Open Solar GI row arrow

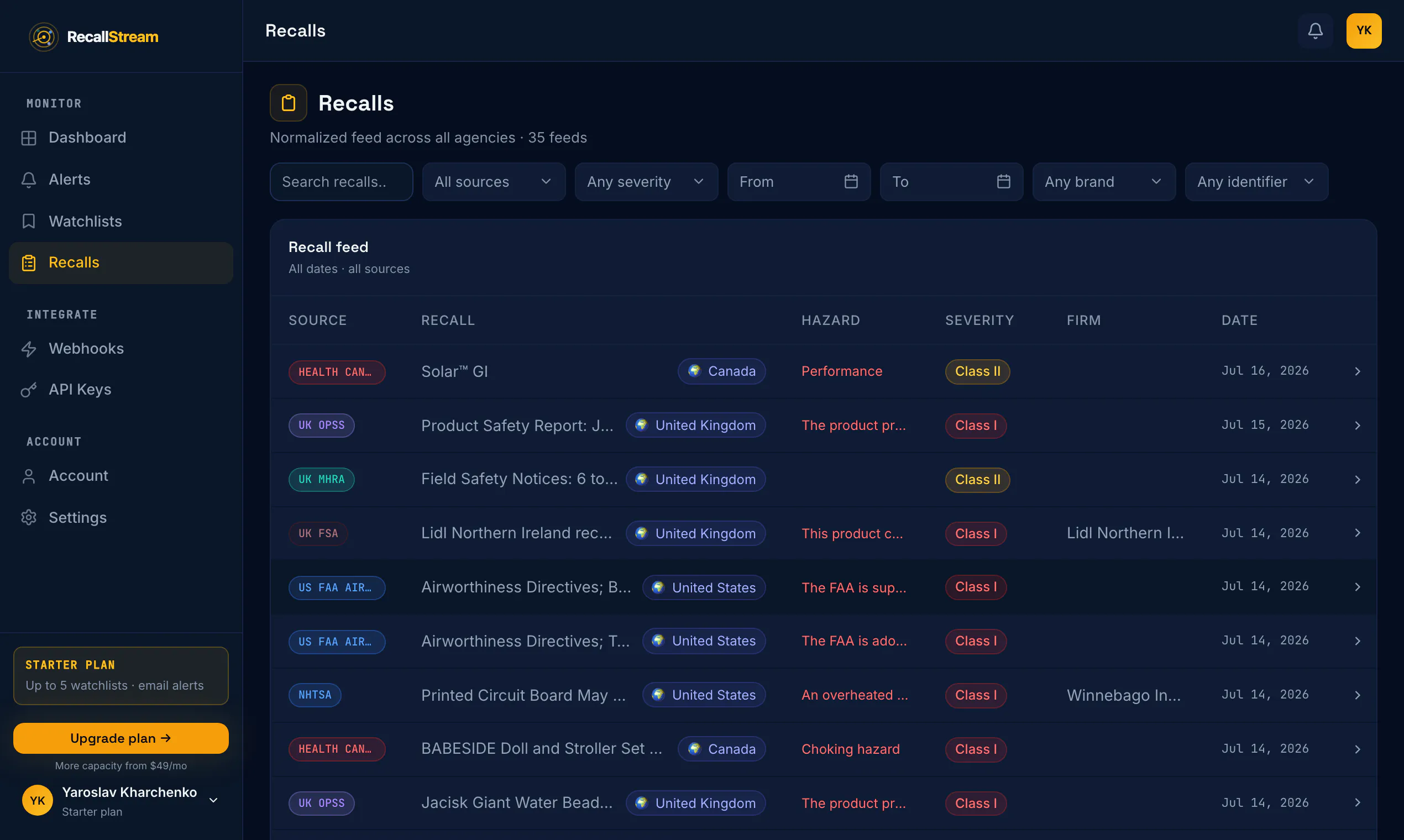1357,371
